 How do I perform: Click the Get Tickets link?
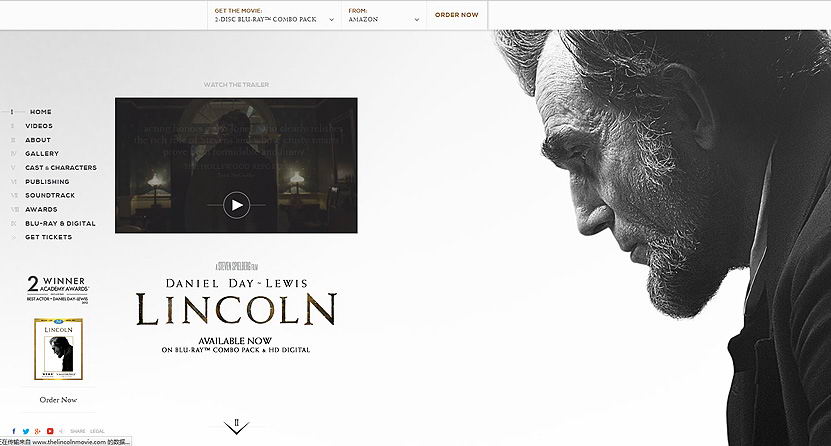48,237
